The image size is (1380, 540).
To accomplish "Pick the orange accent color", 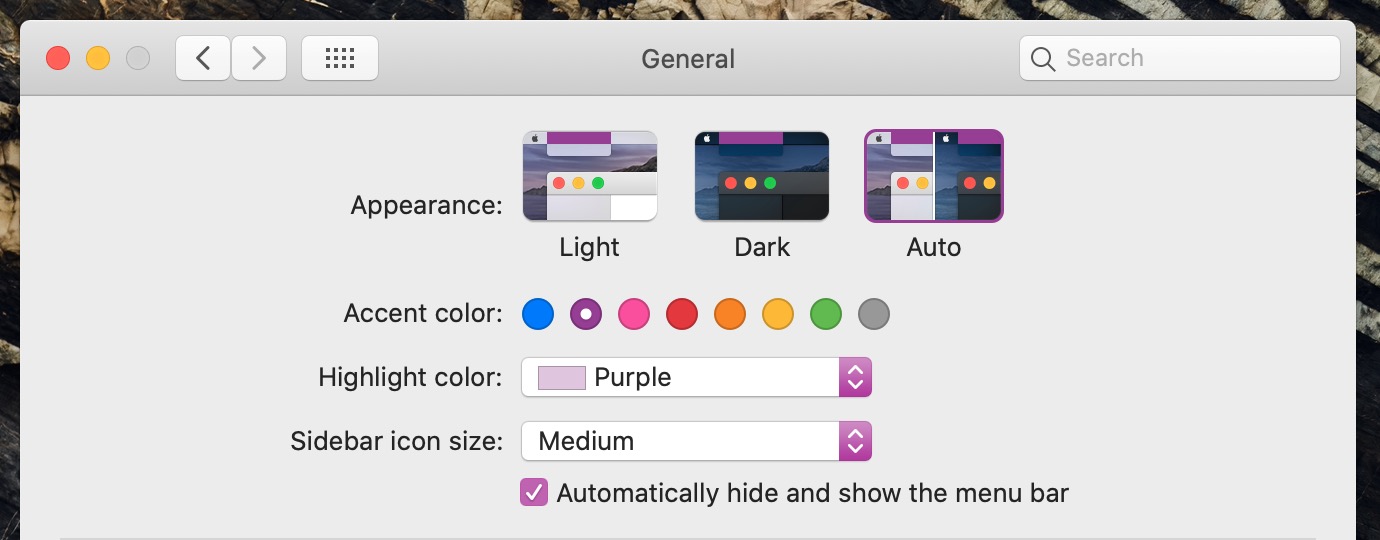I will pyautogui.click(x=730, y=315).
